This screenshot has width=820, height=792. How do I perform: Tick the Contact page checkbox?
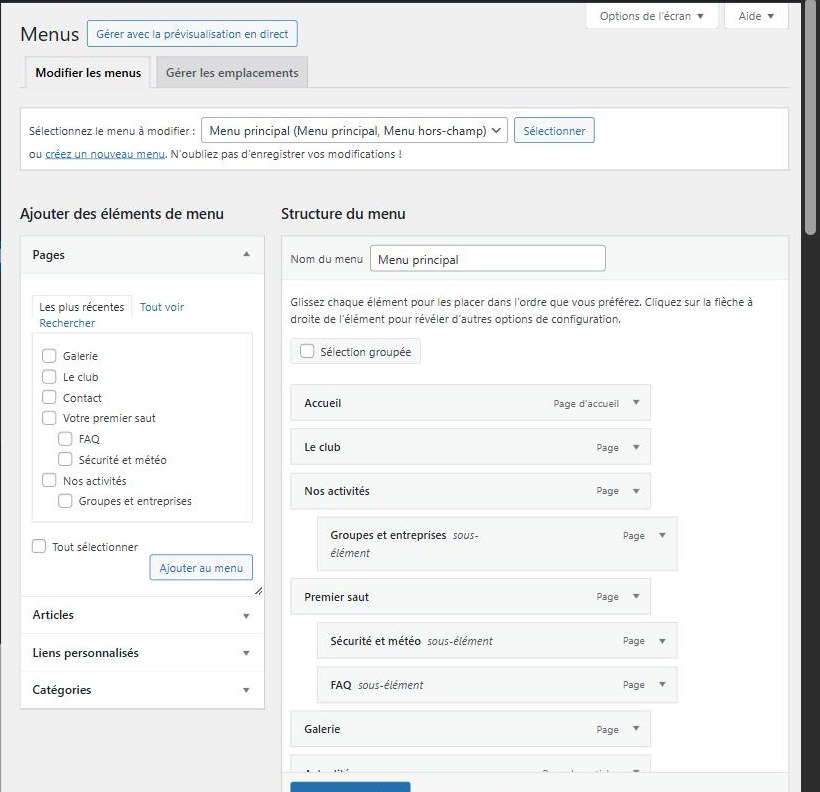tap(49, 398)
